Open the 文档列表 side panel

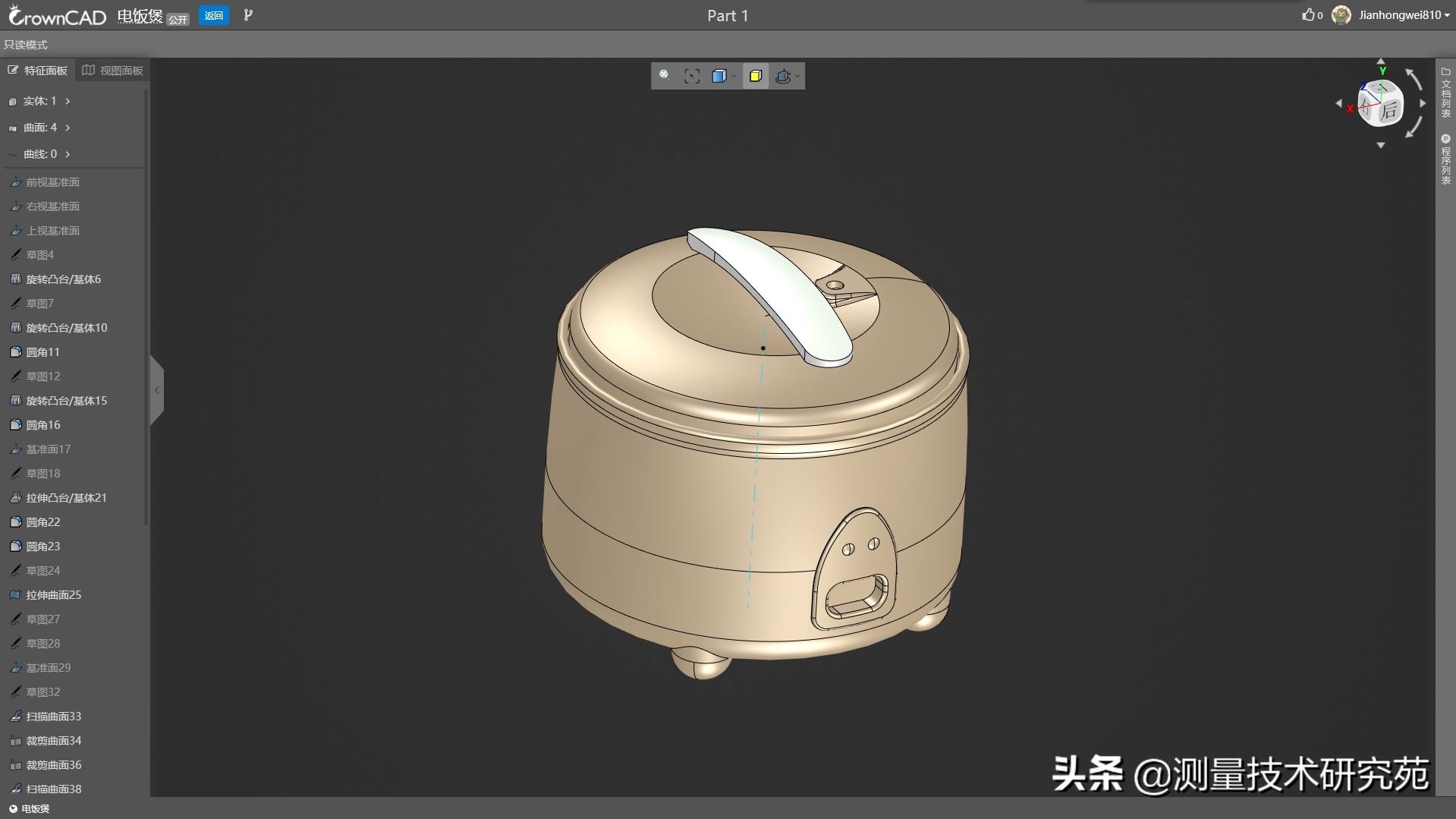pos(1445,93)
